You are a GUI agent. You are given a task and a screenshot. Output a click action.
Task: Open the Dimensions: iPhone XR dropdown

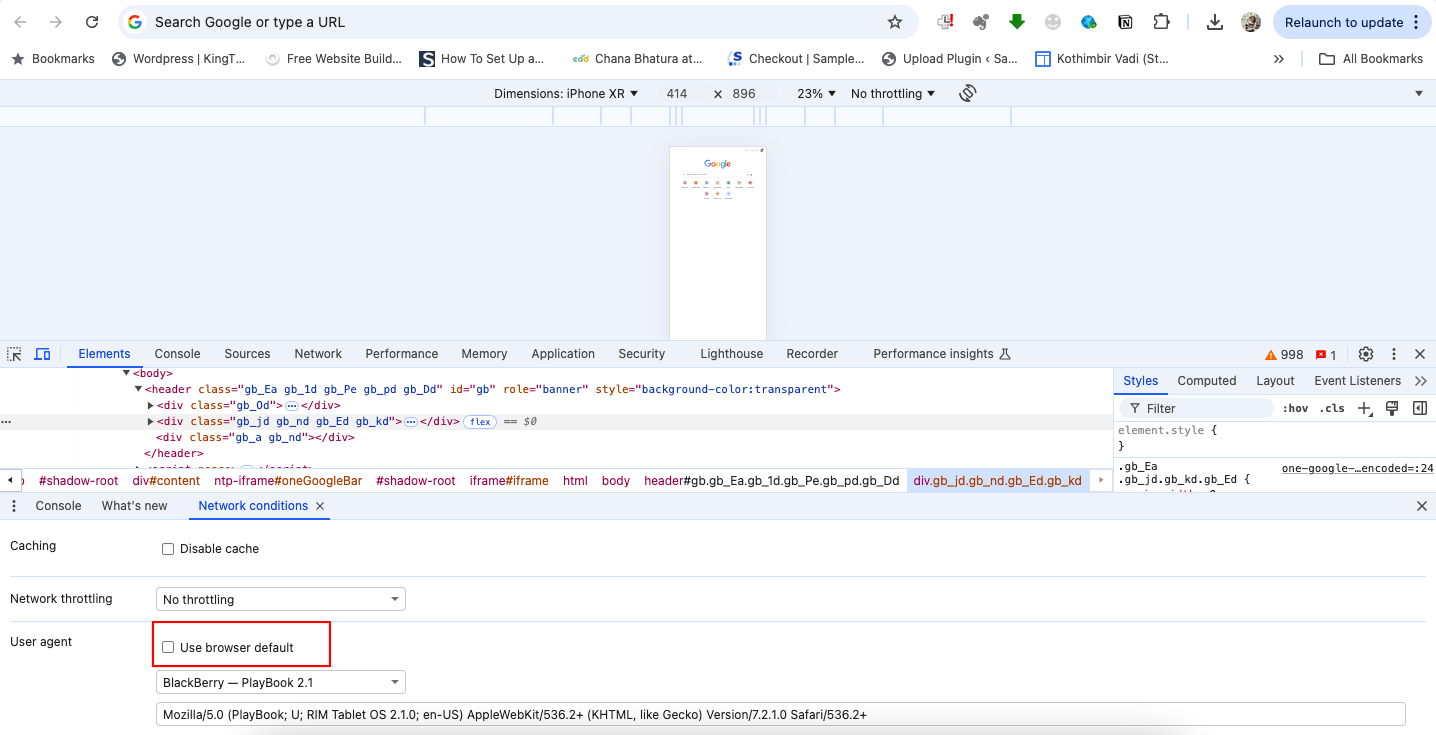565,93
